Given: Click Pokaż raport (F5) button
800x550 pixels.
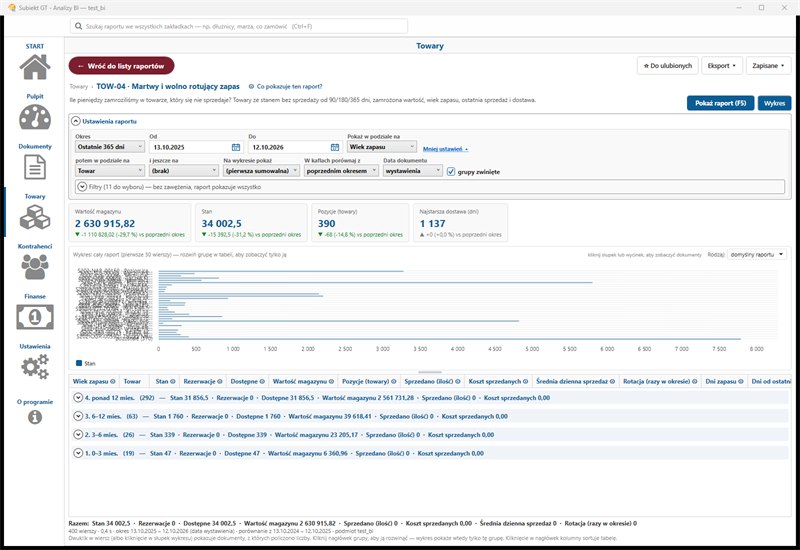Looking at the screenshot, I should pyautogui.click(x=720, y=103).
